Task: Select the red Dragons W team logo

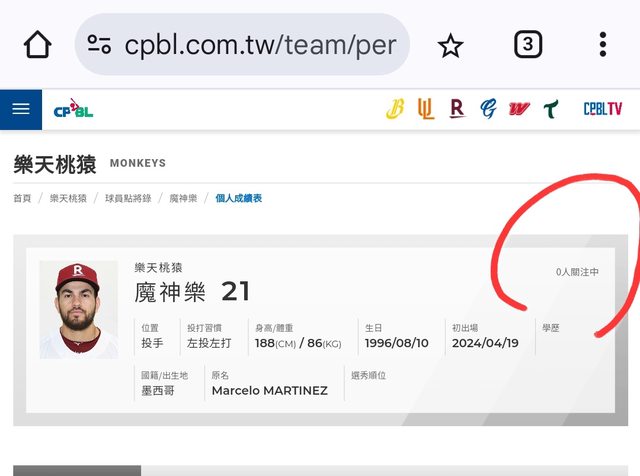Action: tap(519, 109)
